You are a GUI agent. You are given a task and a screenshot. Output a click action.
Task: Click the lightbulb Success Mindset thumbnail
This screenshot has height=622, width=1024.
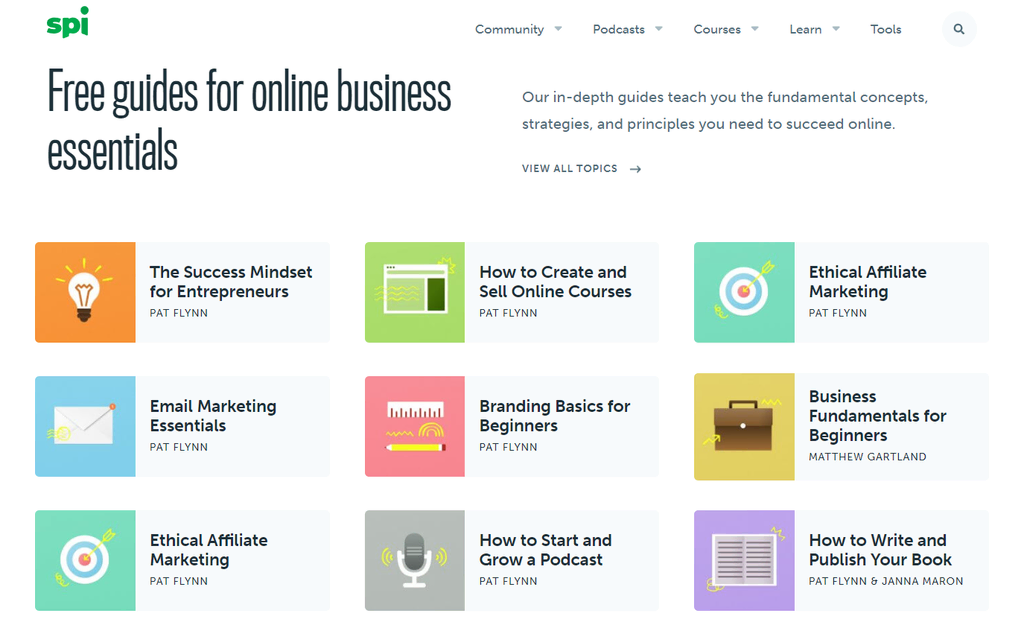coord(86,292)
